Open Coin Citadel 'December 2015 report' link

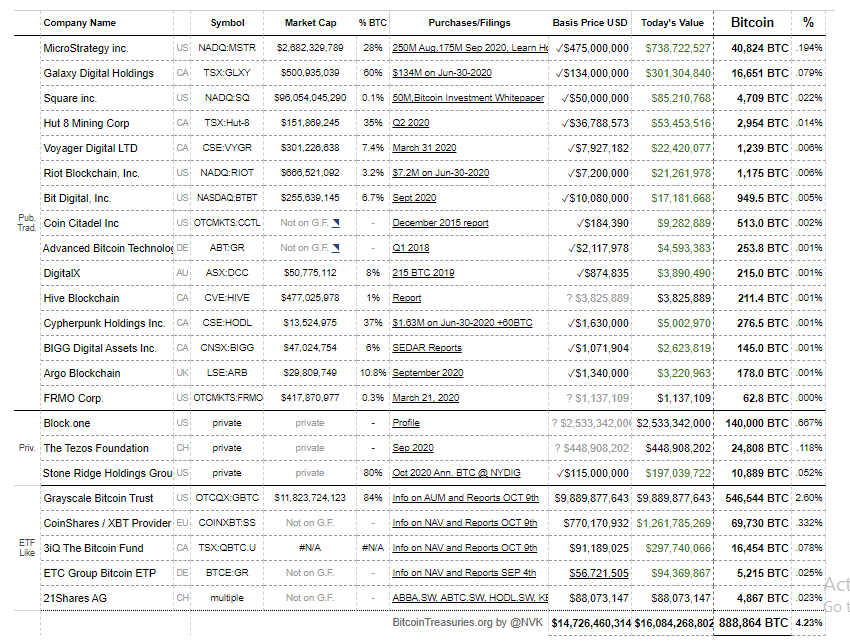point(440,223)
